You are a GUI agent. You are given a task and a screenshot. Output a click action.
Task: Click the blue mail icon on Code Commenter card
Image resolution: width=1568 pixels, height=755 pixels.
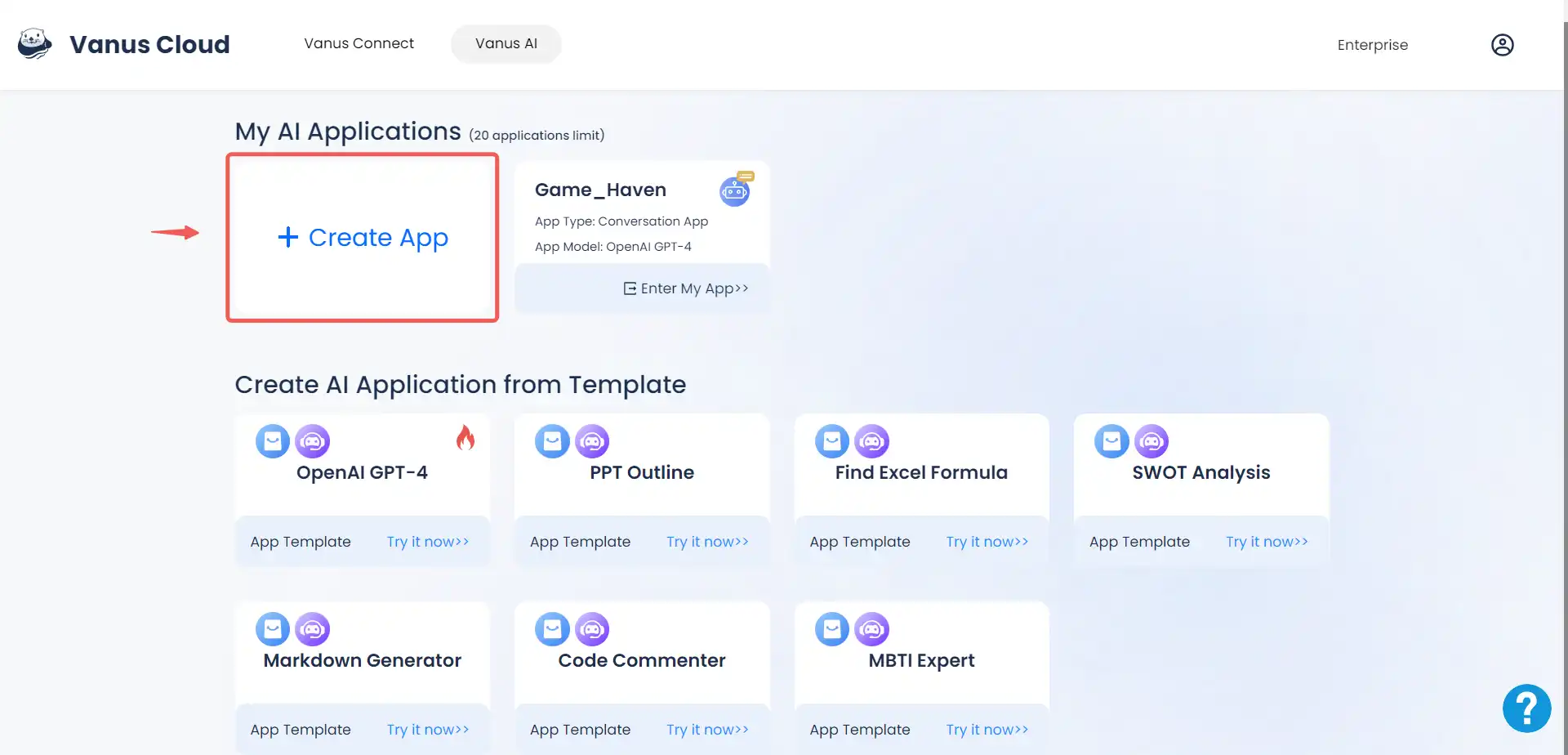pos(552,629)
